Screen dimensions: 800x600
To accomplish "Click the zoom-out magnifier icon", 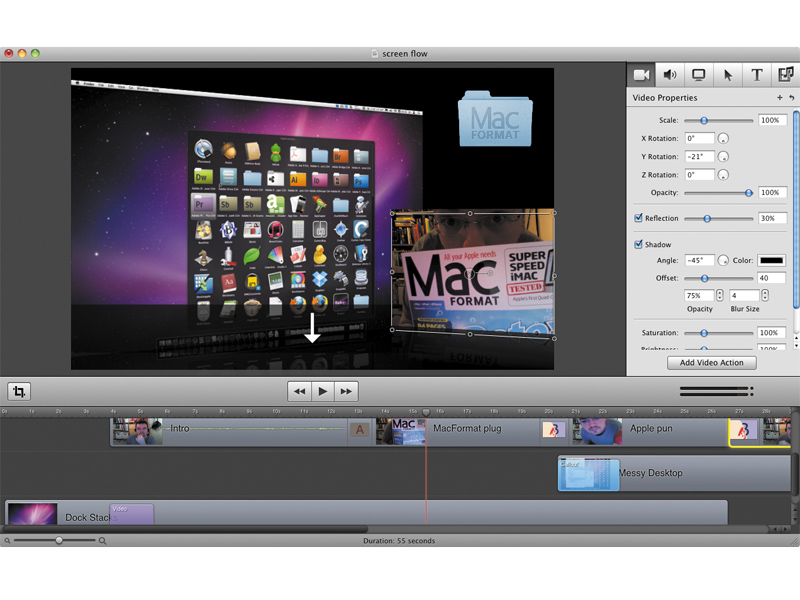I will (x=7, y=541).
